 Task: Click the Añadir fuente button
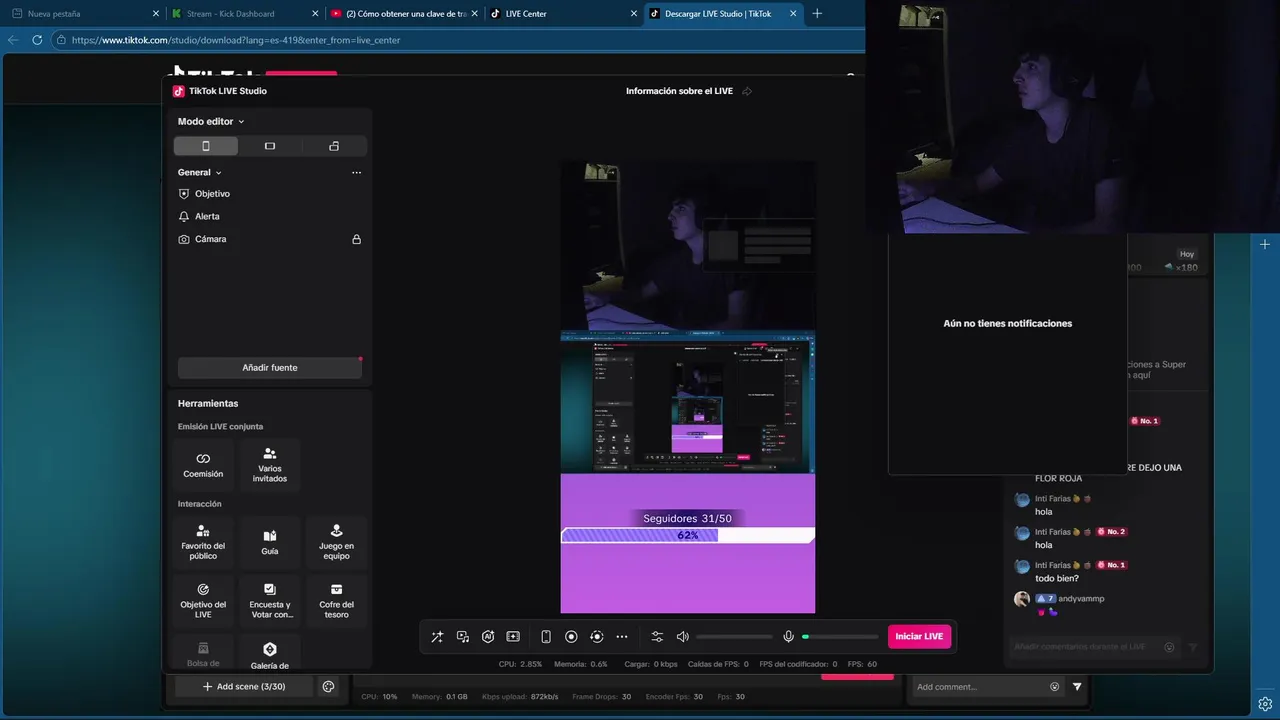pos(270,368)
